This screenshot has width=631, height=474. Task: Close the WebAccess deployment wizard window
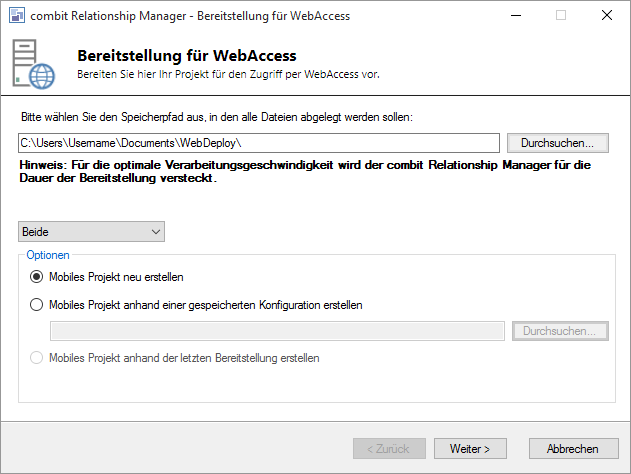(607, 16)
